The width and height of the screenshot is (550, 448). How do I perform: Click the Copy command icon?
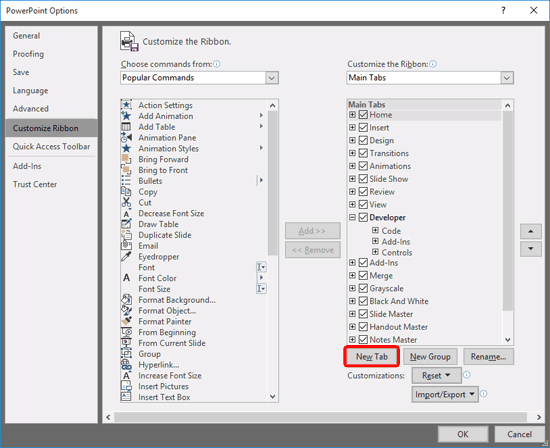pyautogui.click(x=126, y=192)
